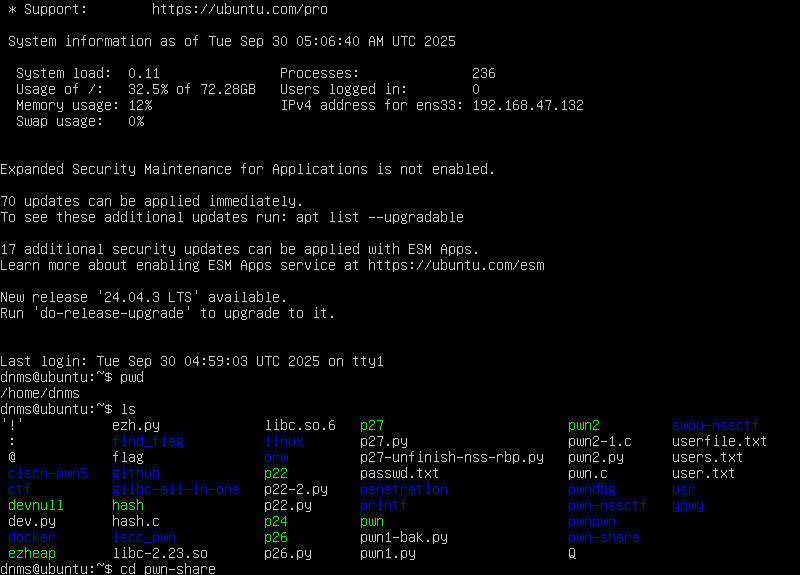Click the glibc-all-in-one directory
This screenshot has height=575, width=800.
tap(176, 489)
